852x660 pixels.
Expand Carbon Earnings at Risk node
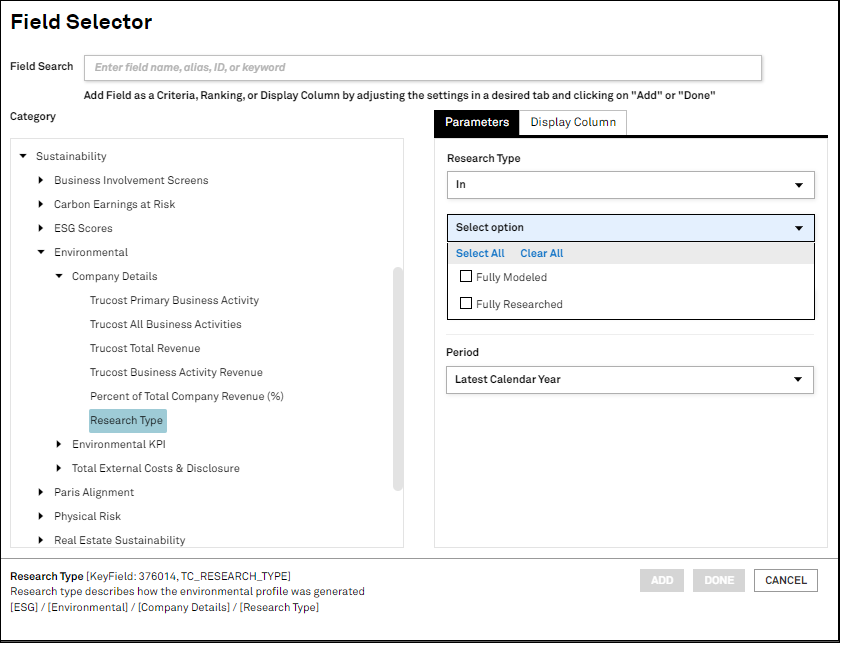pos(41,204)
